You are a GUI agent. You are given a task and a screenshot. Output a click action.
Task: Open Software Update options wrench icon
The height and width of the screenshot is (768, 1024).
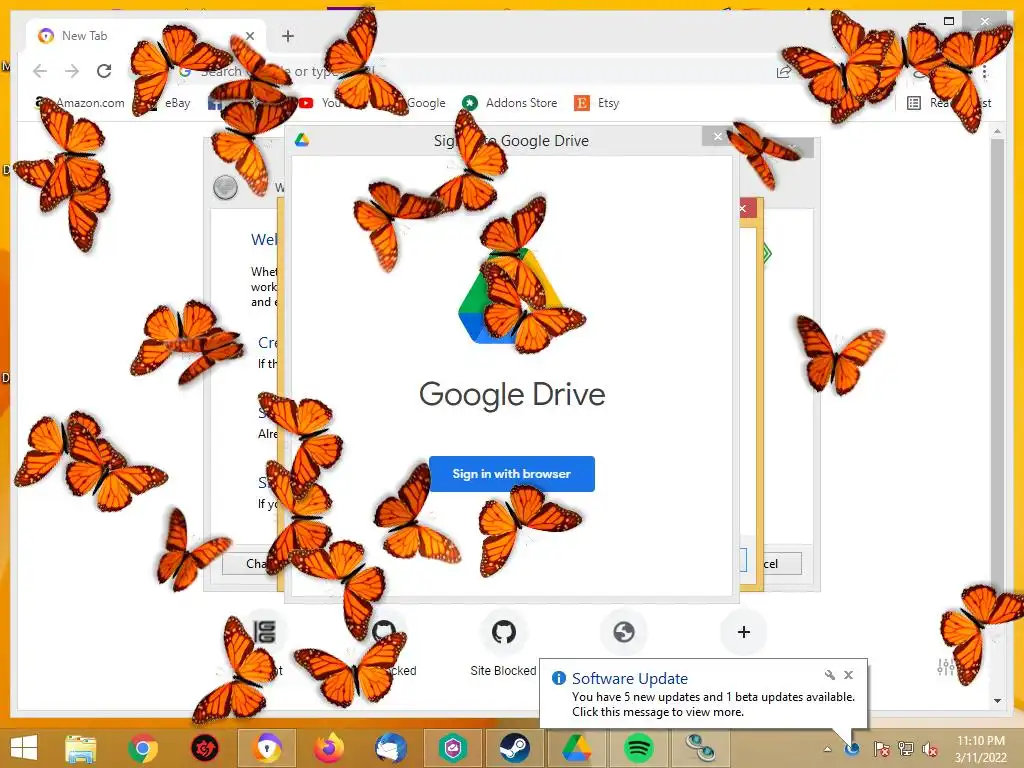829,675
